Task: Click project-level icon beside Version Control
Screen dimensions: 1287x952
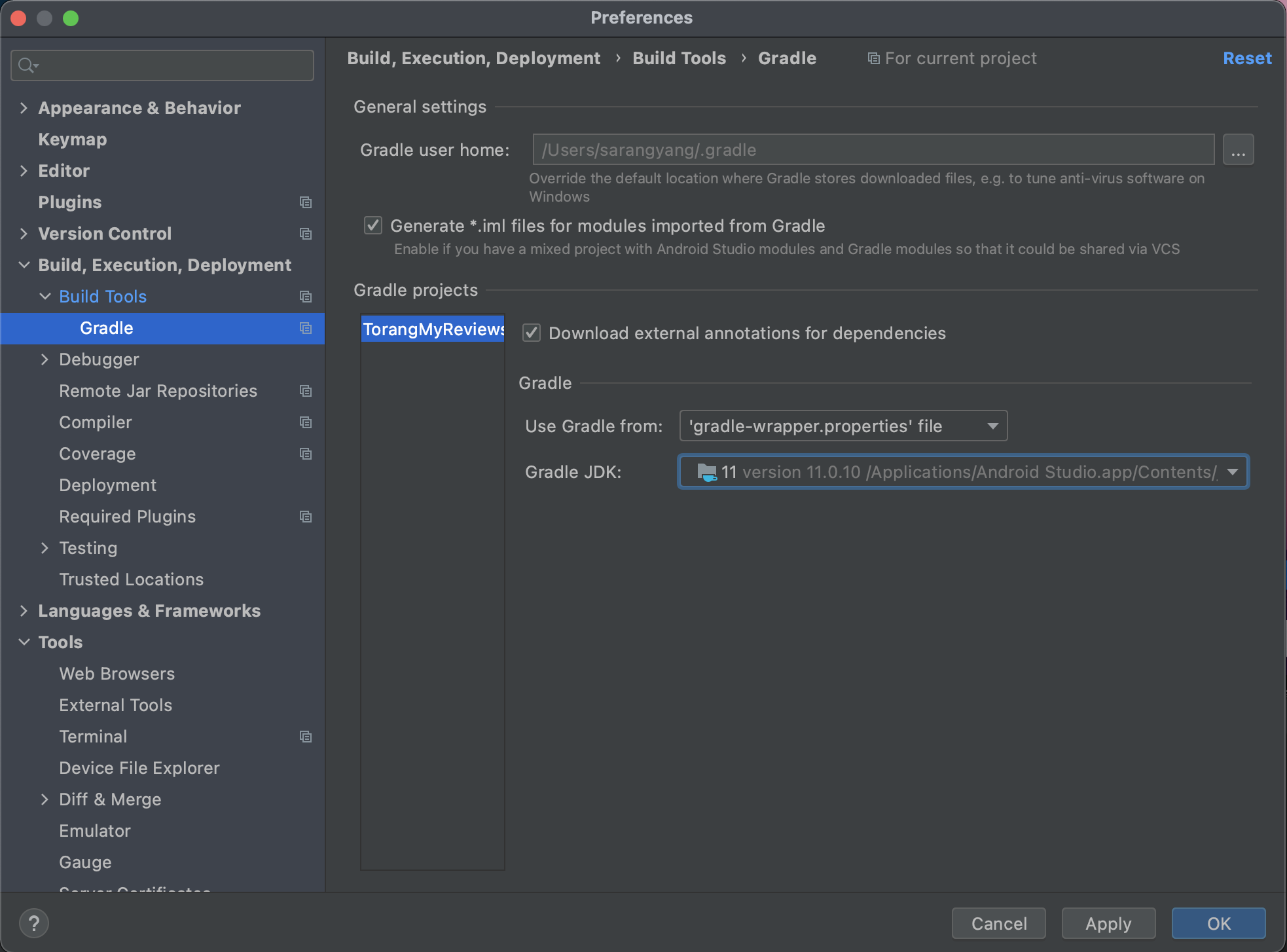Action: 305,234
